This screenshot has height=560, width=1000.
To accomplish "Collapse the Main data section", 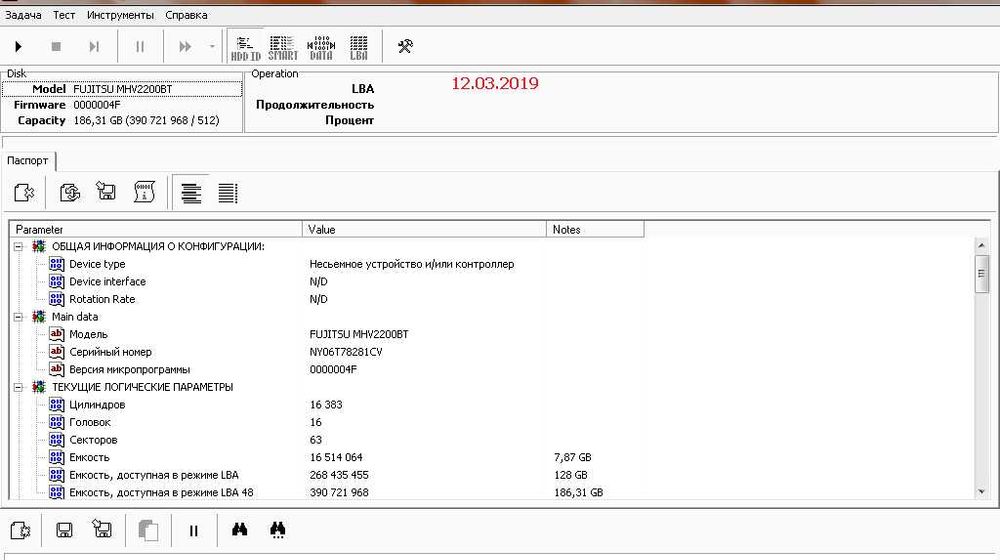I will (x=18, y=316).
